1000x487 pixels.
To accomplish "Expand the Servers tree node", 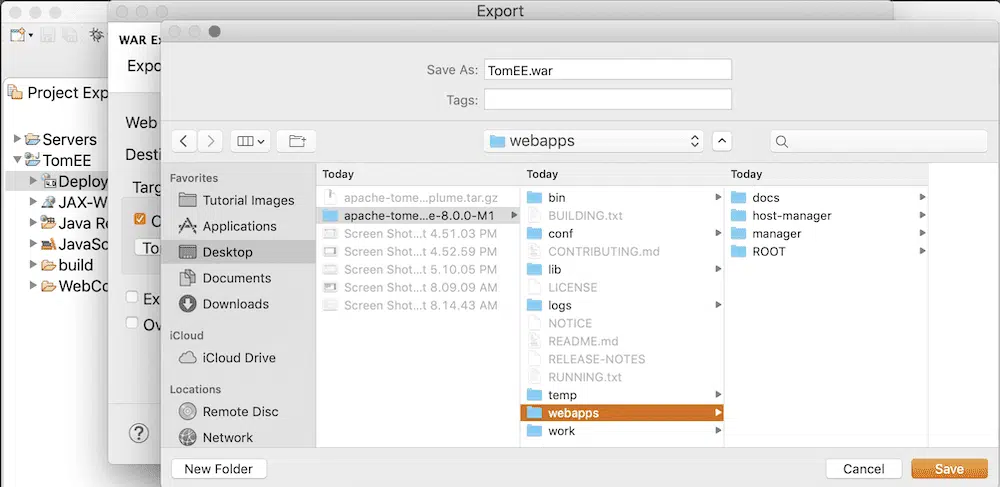I will tap(18, 139).
